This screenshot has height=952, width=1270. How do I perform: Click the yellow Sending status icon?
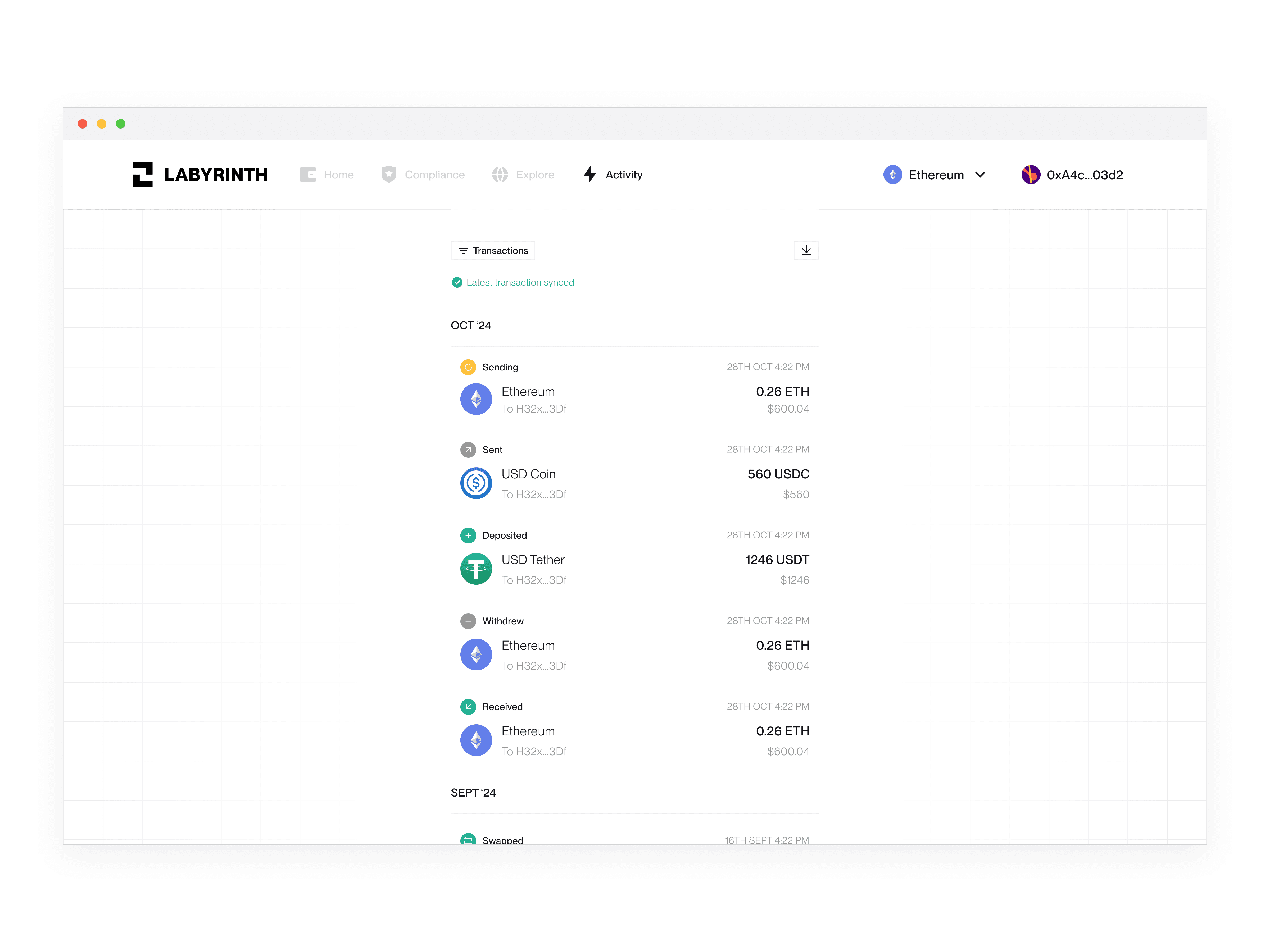tap(468, 367)
